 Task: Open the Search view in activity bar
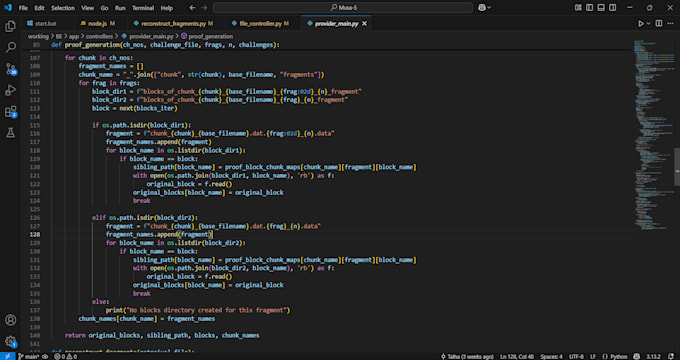[x=10, y=47]
